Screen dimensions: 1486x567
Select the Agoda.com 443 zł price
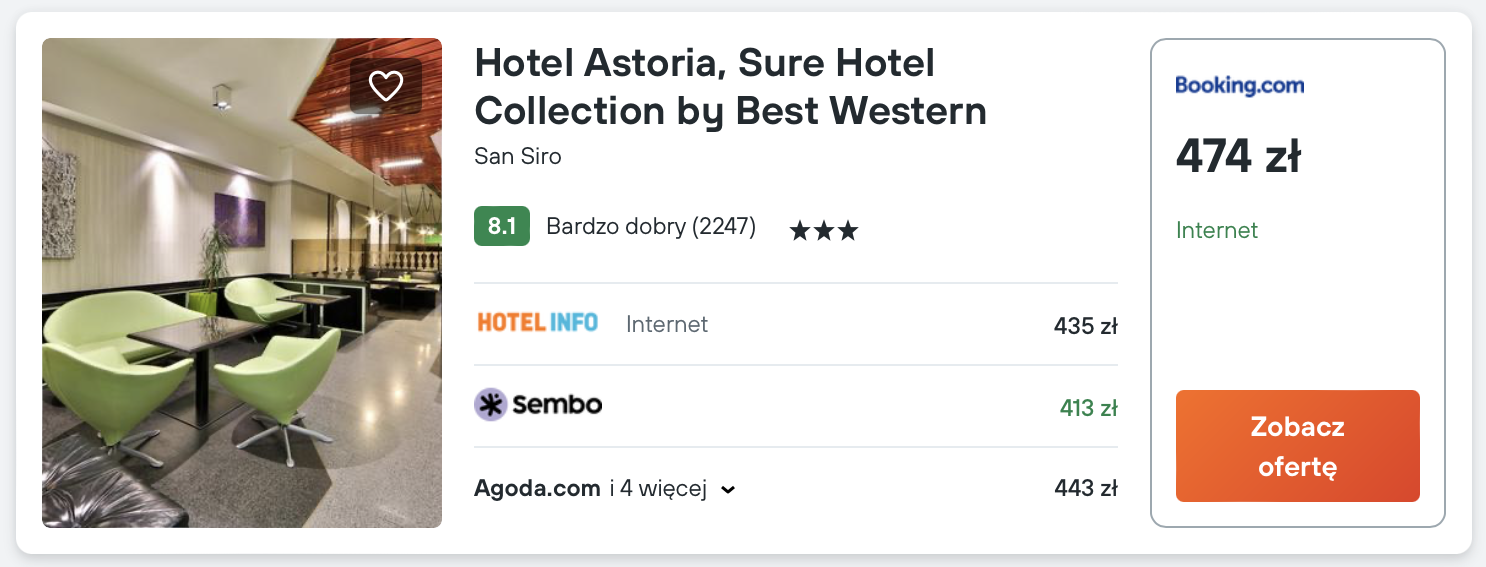(x=1085, y=489)
